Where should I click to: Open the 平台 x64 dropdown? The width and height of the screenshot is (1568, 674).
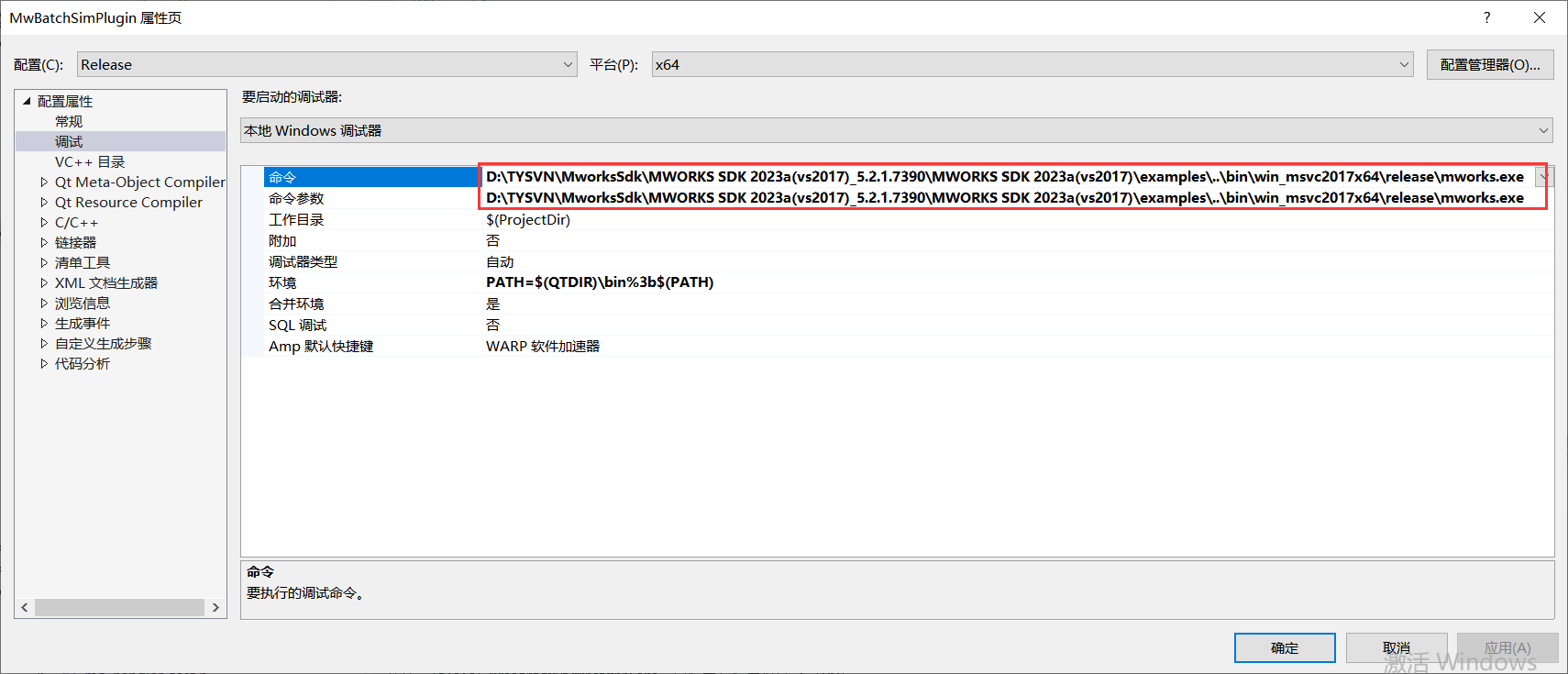pos(1403,65)
